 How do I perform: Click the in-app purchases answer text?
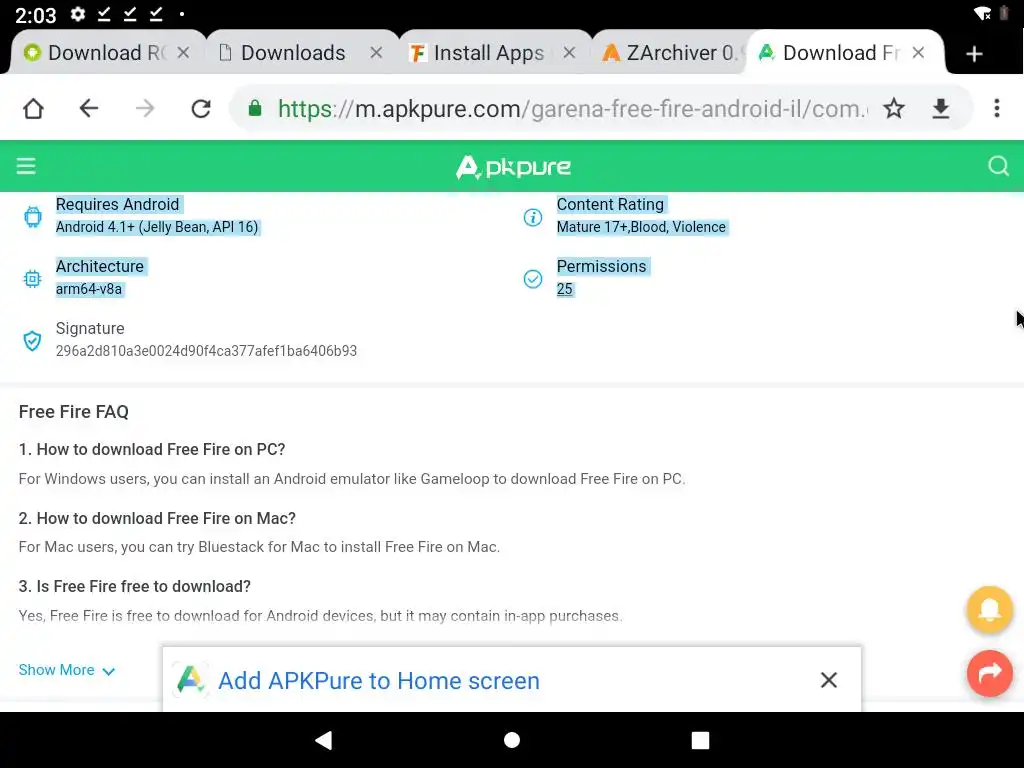[321, 616]
